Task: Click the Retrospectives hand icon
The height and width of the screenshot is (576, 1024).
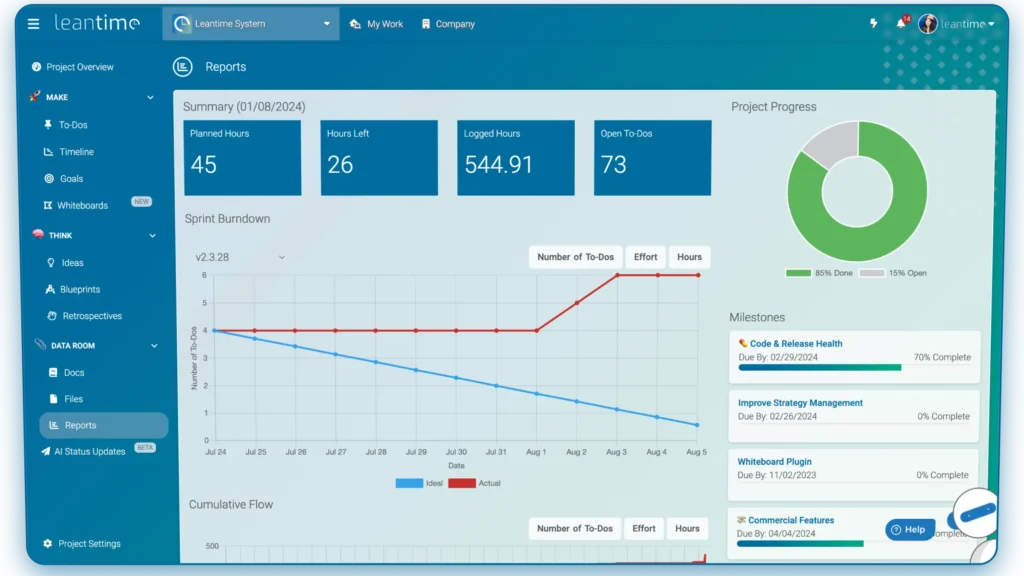Action: point(52,315)
